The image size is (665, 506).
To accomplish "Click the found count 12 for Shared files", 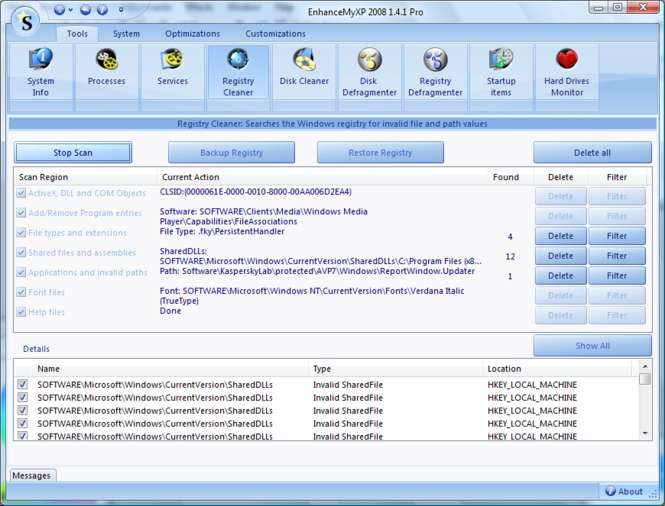I will tap(510, 257).
